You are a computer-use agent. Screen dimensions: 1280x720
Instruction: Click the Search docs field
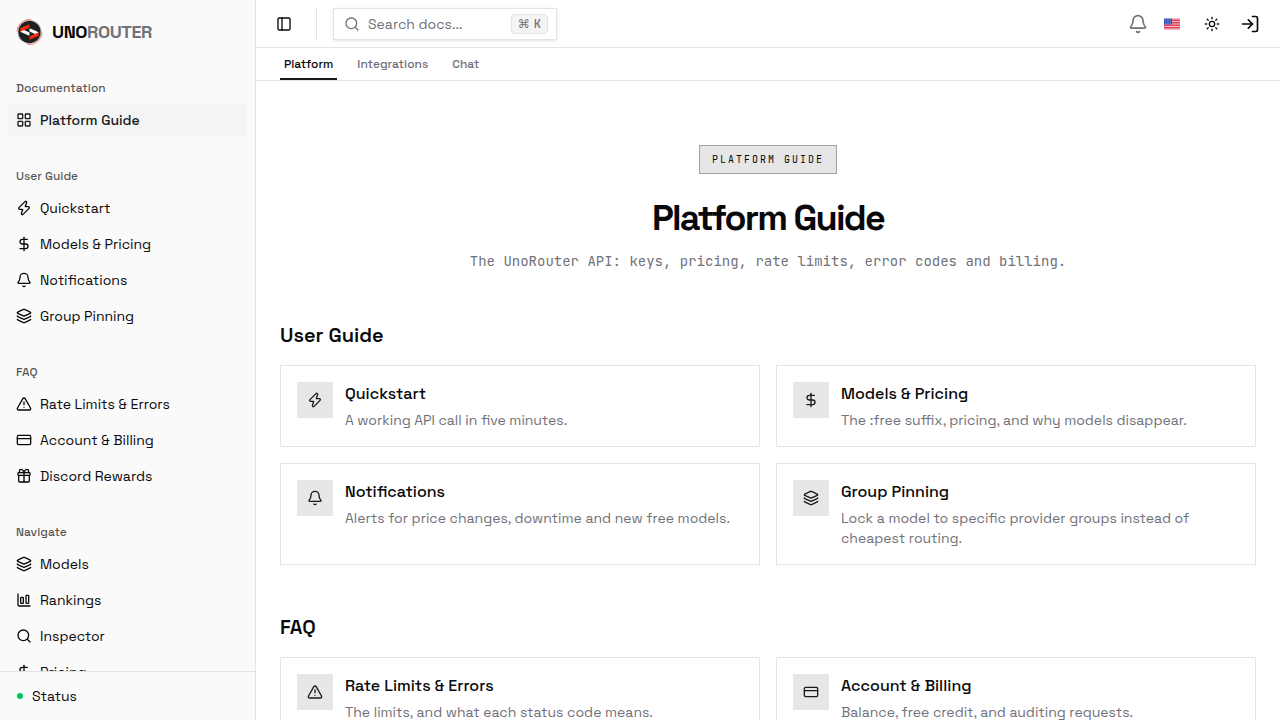click(445, 24)
